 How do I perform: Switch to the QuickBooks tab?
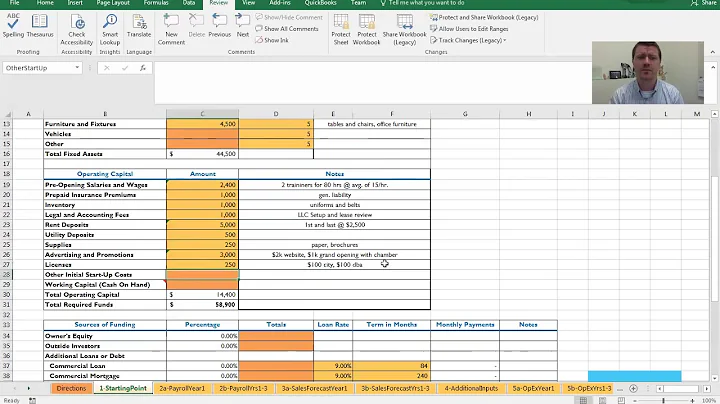tap(320, 3)
